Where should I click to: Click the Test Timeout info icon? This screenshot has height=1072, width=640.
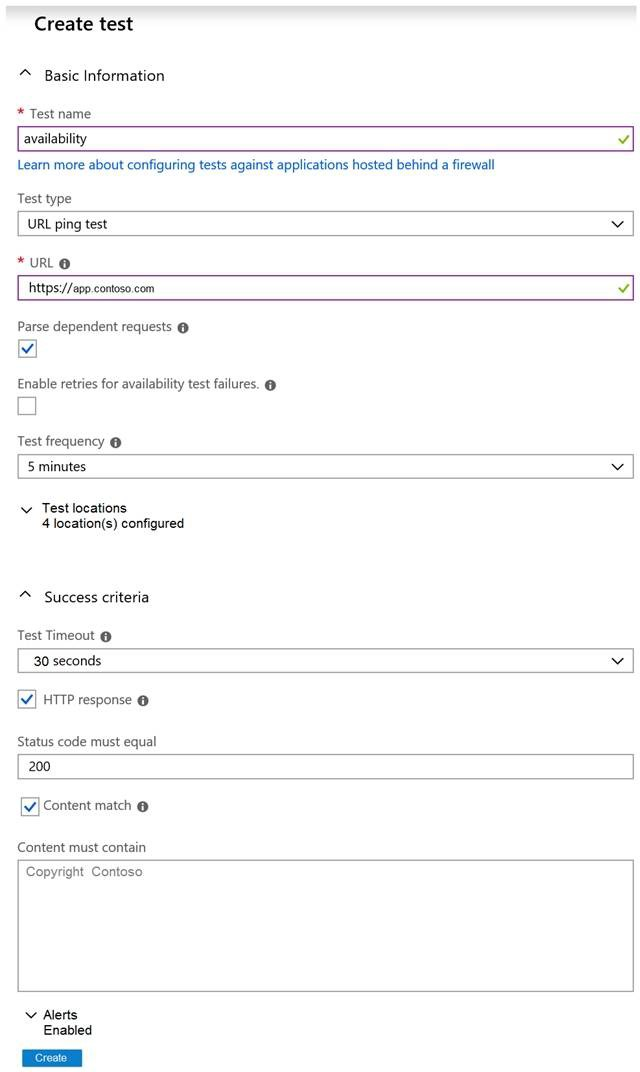tap(106, 636)
